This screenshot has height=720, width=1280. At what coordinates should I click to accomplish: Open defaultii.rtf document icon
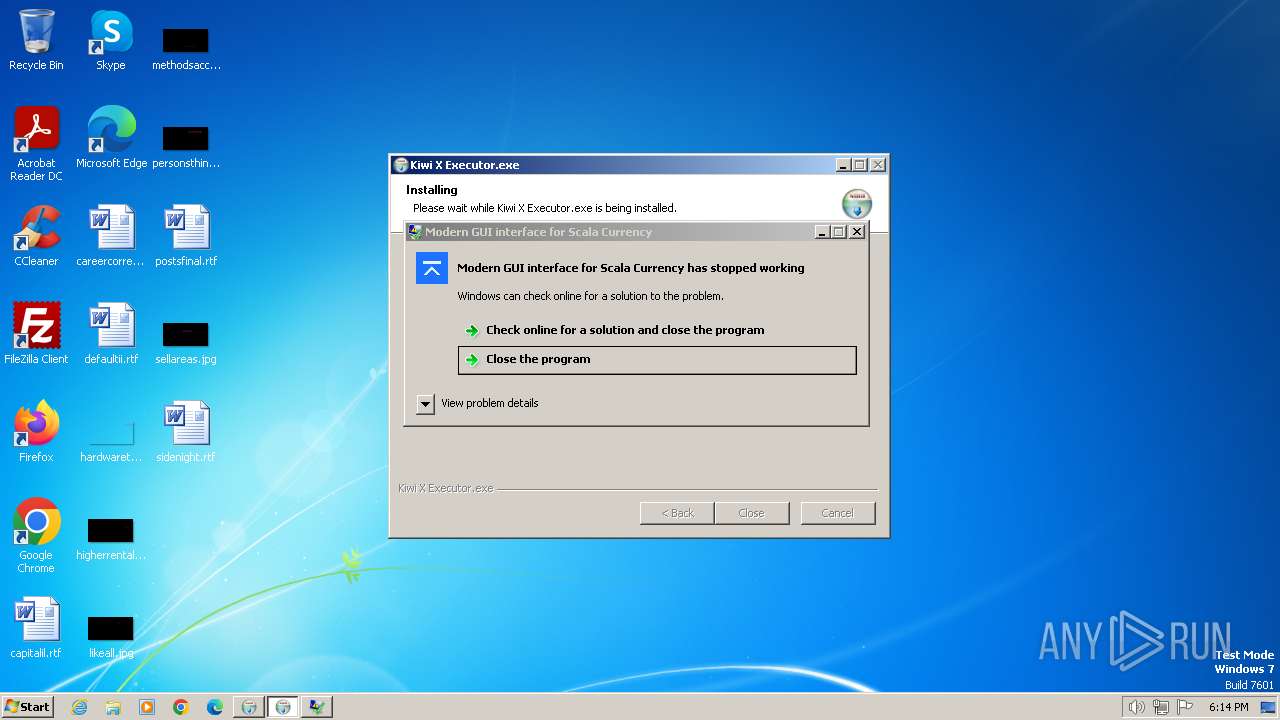pos(111,334)
